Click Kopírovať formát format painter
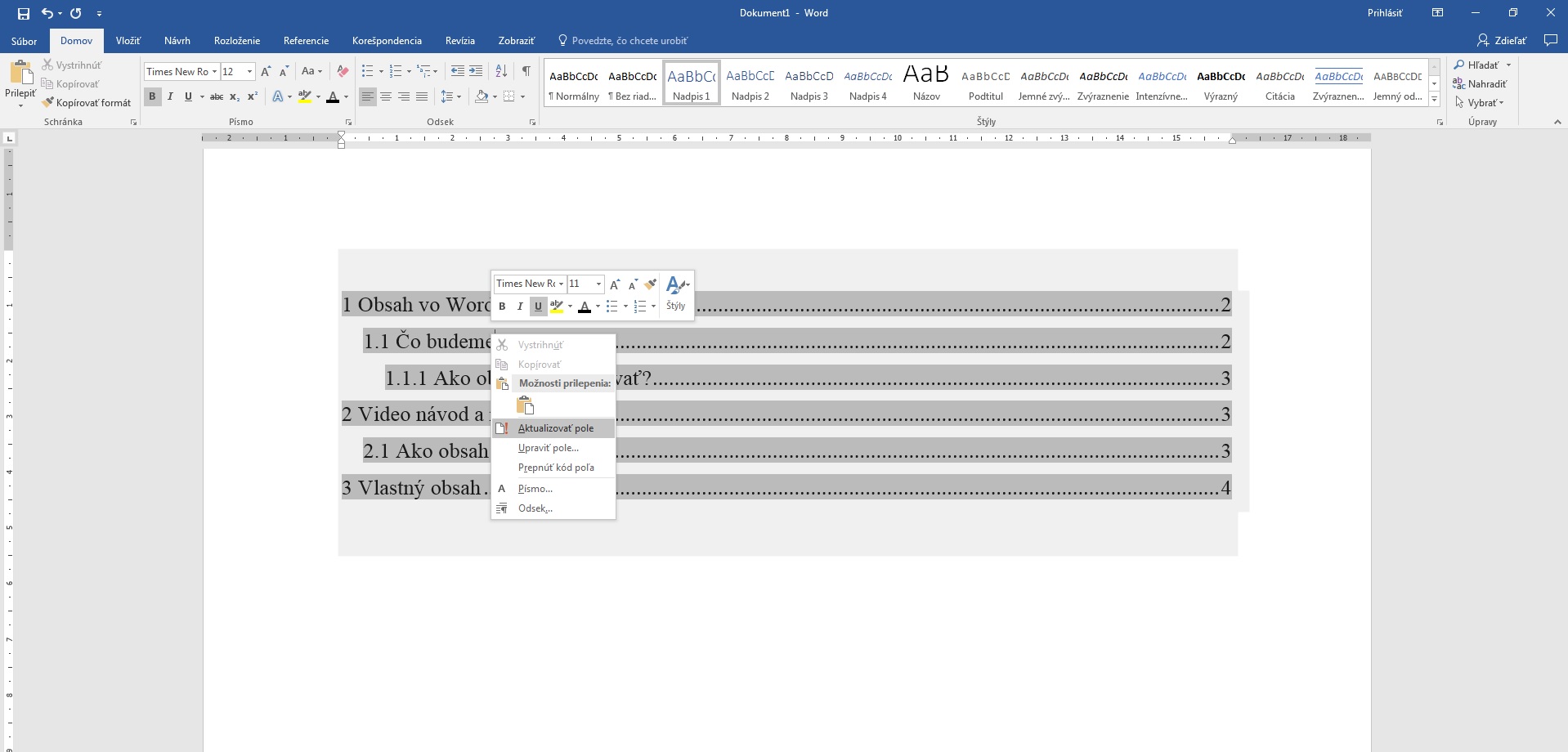 (x=87, y=103)
